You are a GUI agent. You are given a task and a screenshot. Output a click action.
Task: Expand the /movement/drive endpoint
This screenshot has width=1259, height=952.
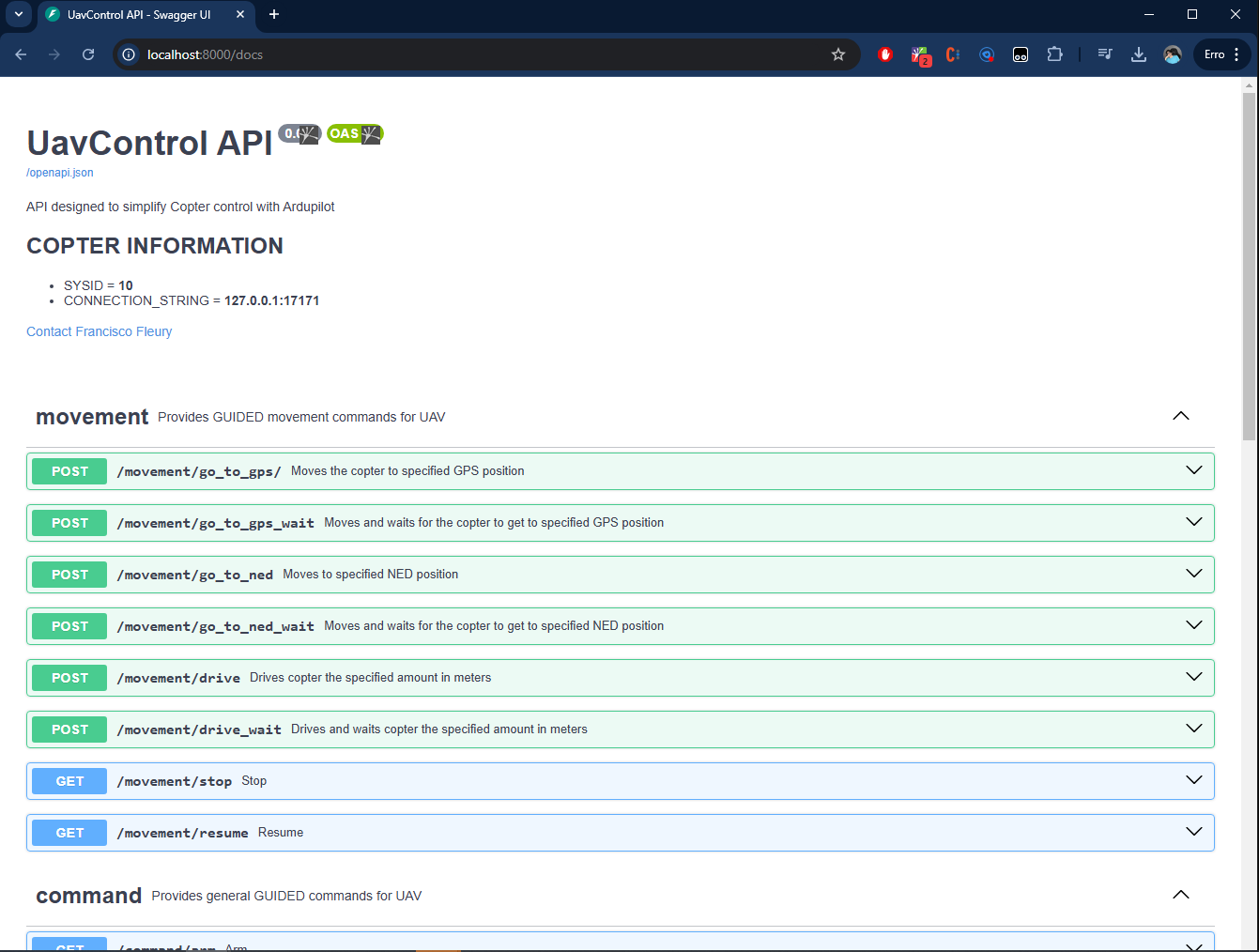pyautogui.click(x=1194, y=677)
